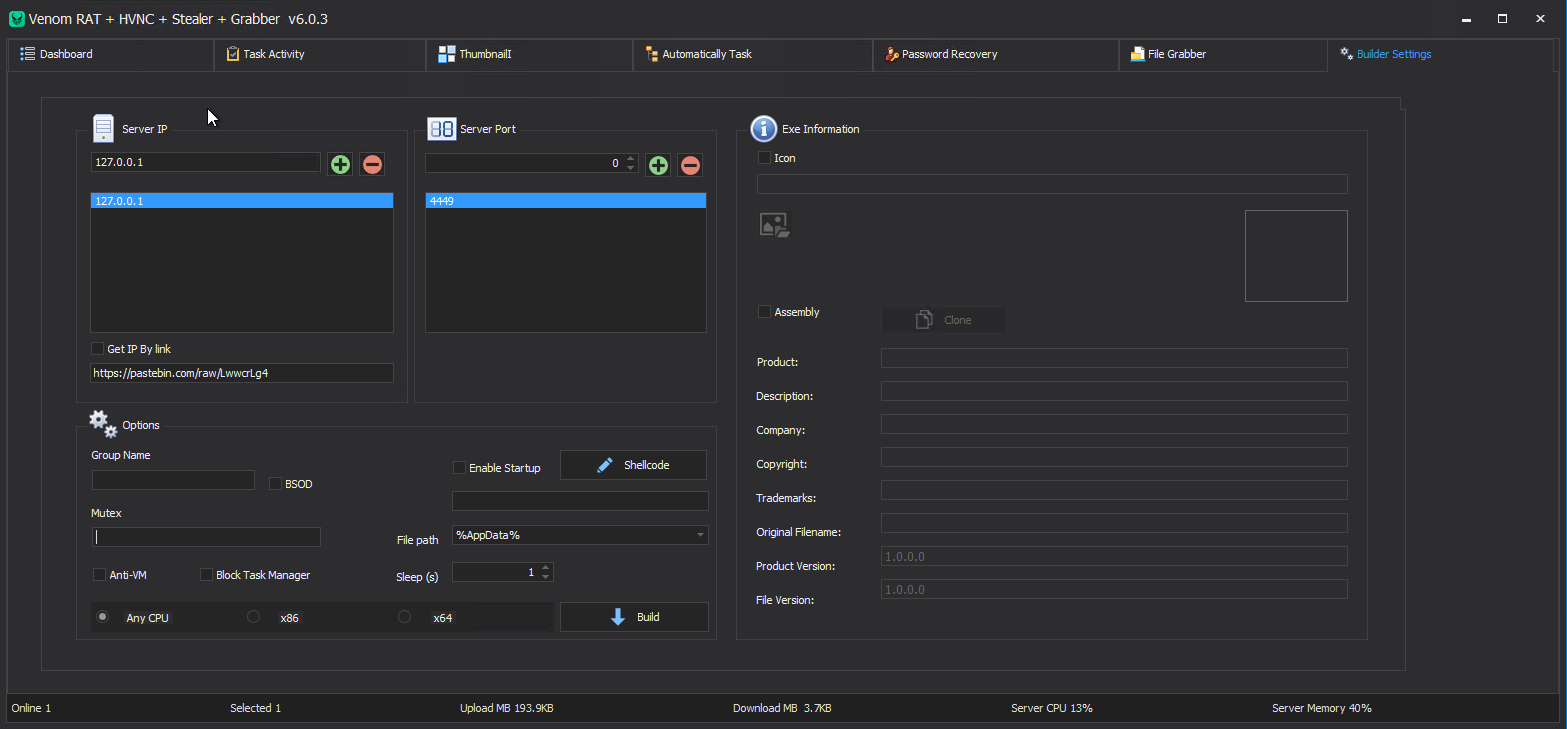The width and height of the screenshot is (1567, 729).
Task: Click the red minus icon beside Server IP field
Action: pyautogui.click(x=372, y=164)
